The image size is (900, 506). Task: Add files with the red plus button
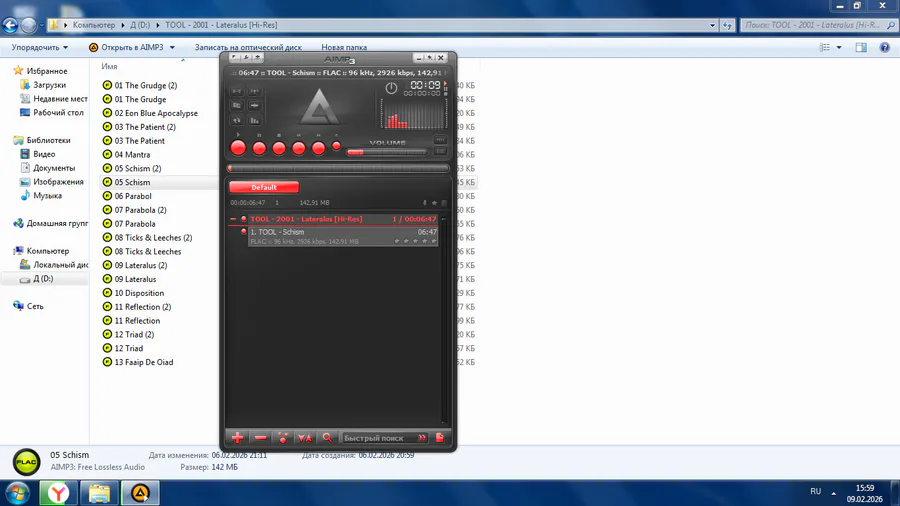[238, 438]
